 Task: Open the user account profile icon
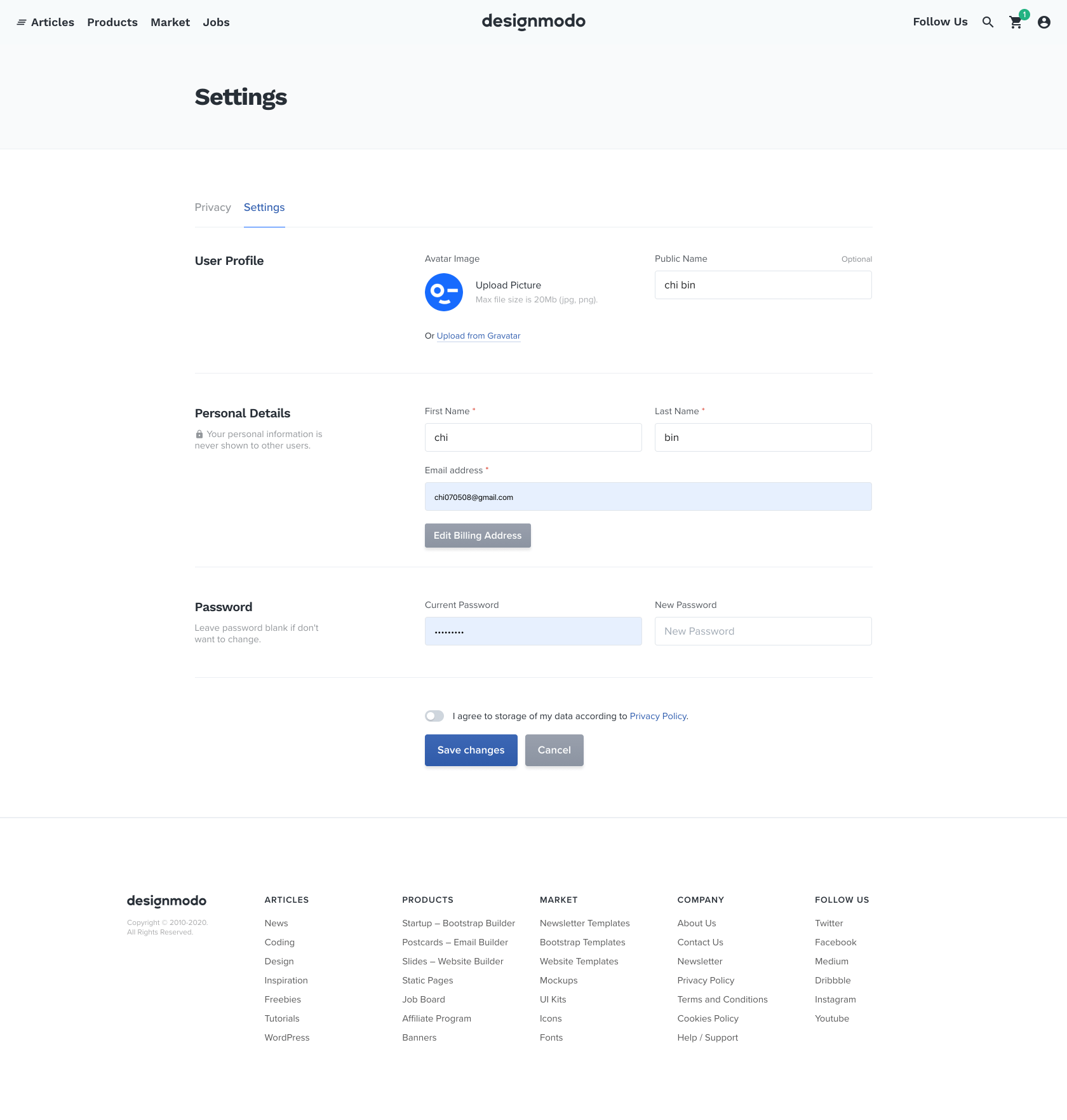(1044, 22)
